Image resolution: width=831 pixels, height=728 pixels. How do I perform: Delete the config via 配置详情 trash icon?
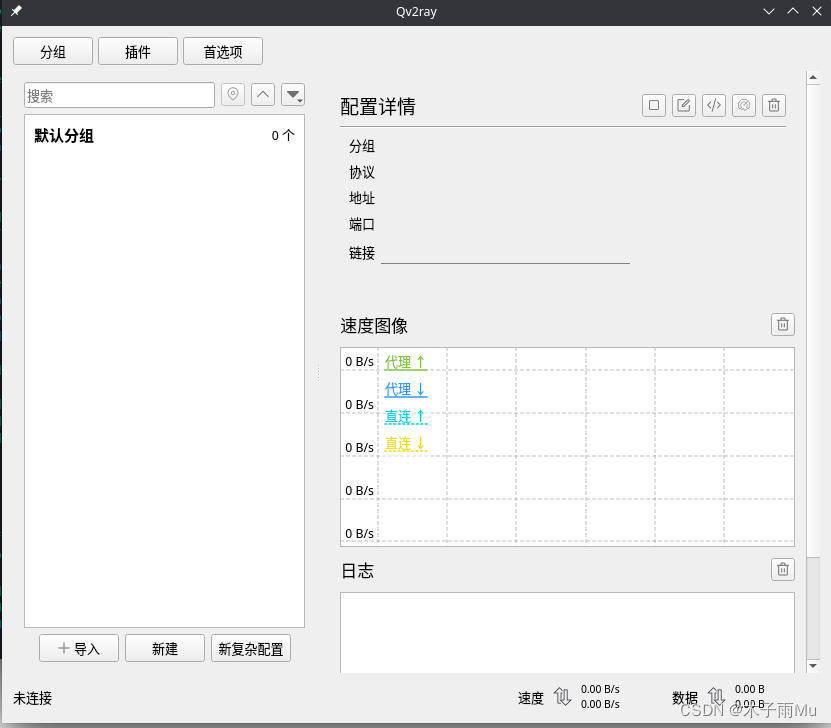pos(774,105)
